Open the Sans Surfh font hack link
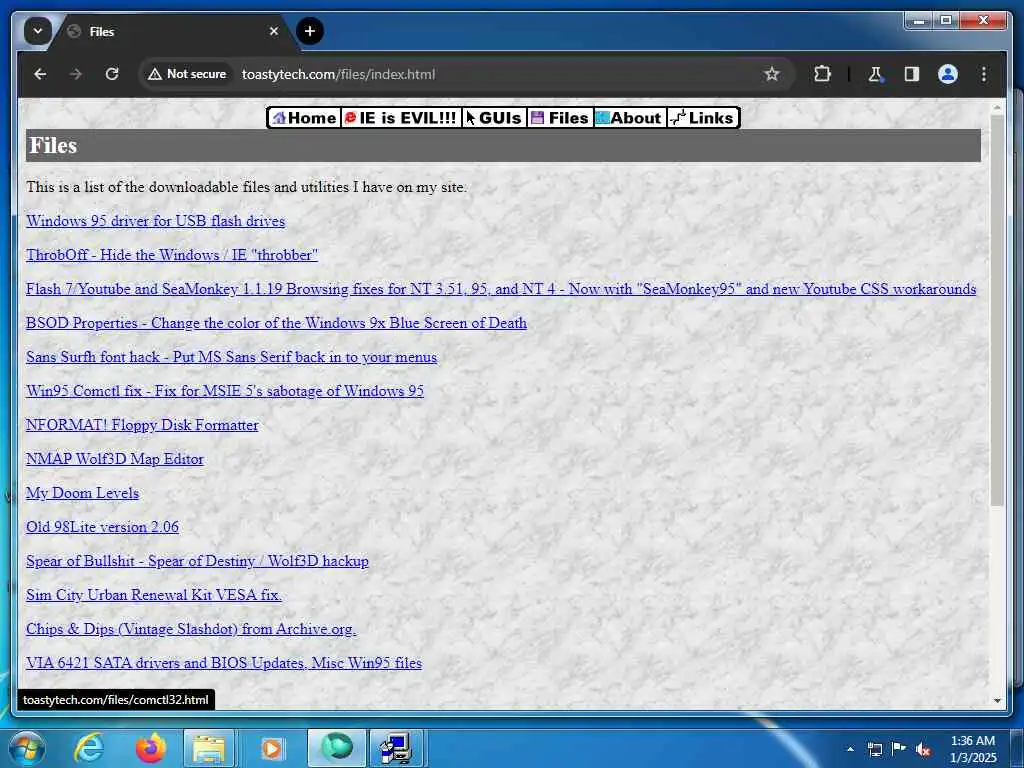The width and height of the screenshot is (1024, 768). click(231, 357)
